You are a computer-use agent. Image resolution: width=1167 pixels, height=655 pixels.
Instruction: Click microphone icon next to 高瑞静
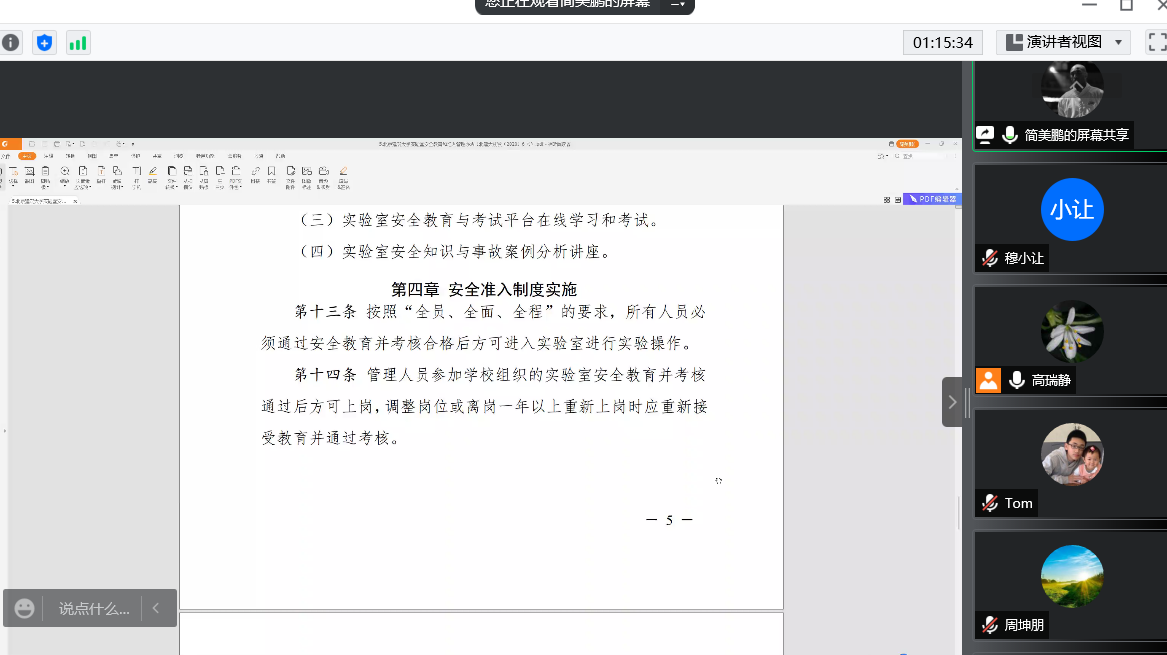pos(1016,380)
